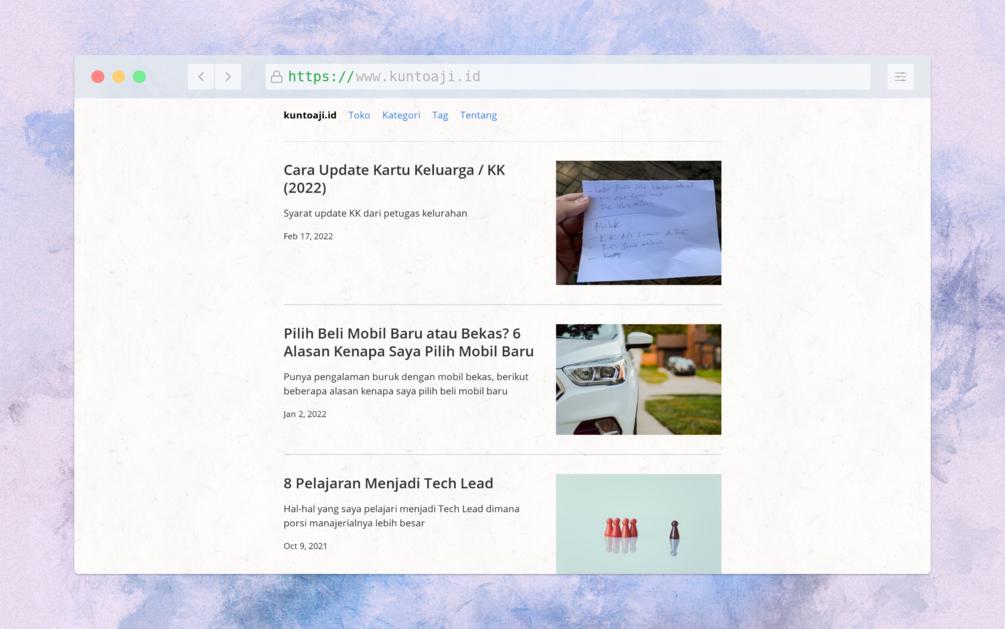
Task: Click the green maximize window dot
Action: coord(139,77)
